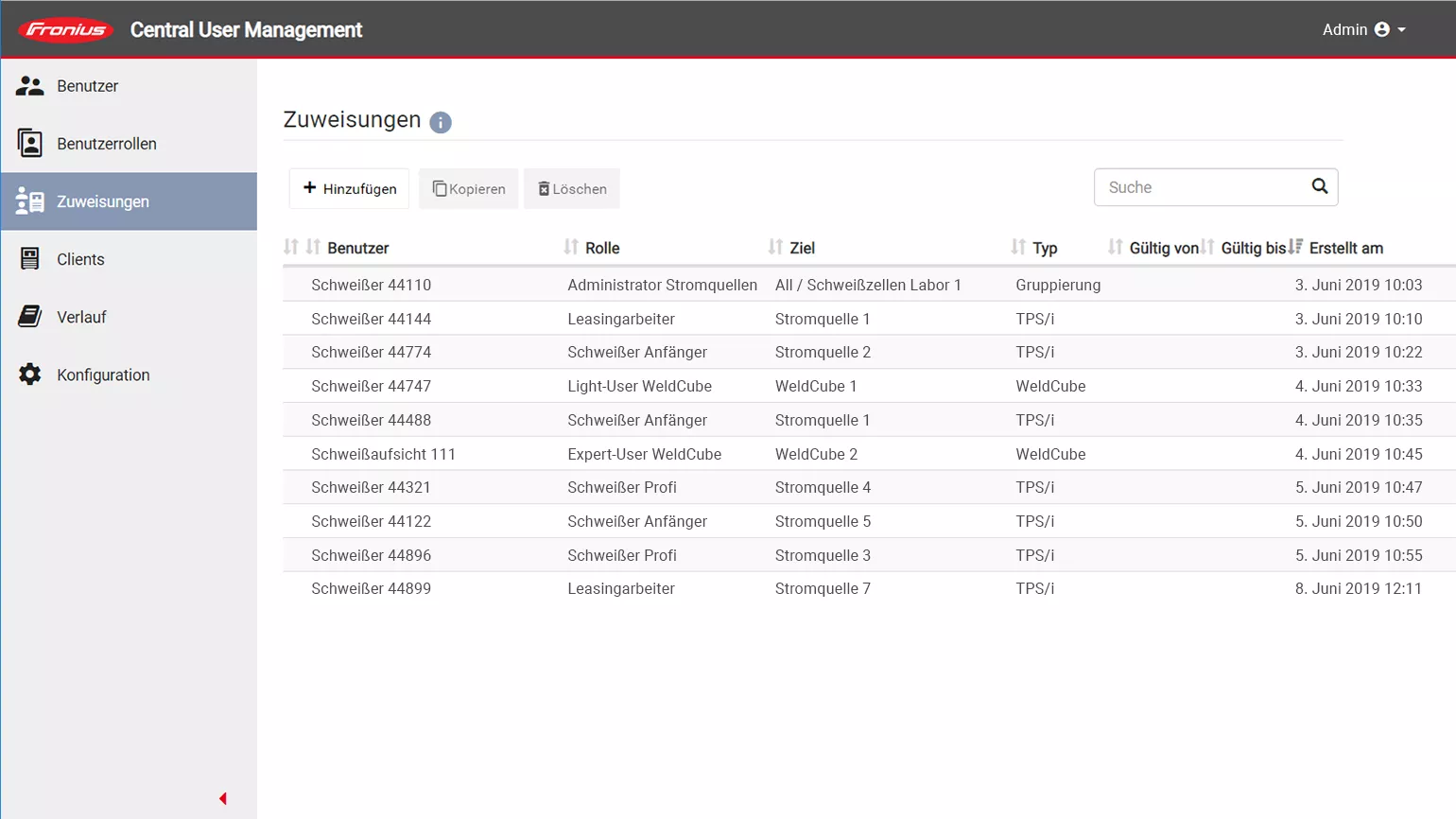The height and width of the screenshot is (819, 1456).
Task: Click the search magnifier icon
Action: click(1320, 186)
